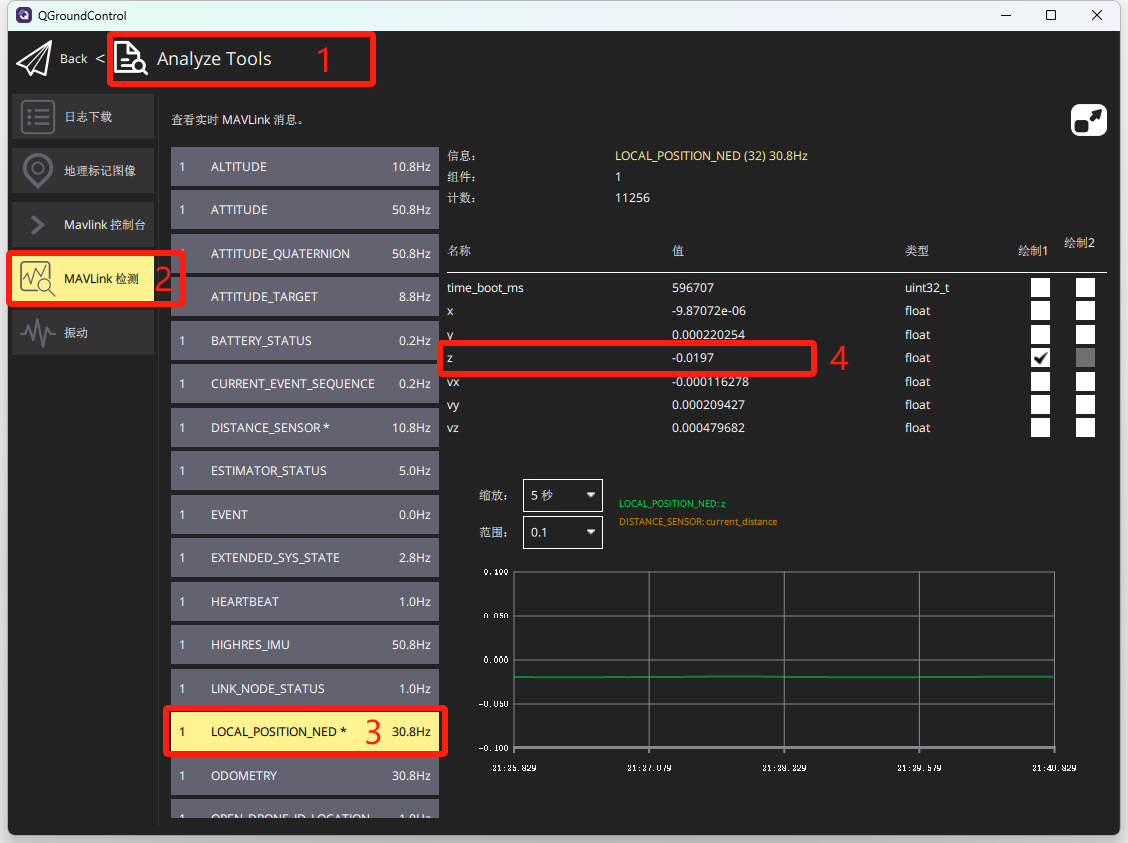Image resolution: width=1128 pixels, height=843 pixels.
Task: Select the HIGHRES_IMU message
Action: [x=305, y=645]
